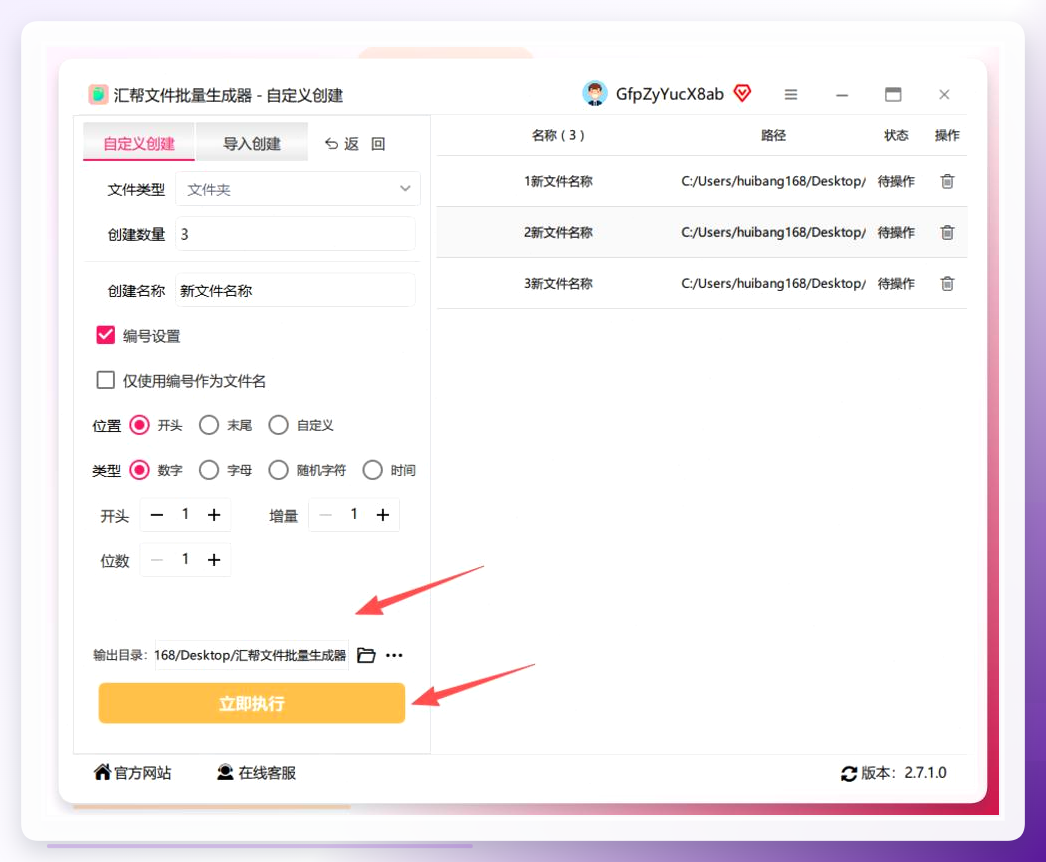Click the 创建数量 input field
The image size is (1046, 862).
pyautogui.click(x=295, y=234)
